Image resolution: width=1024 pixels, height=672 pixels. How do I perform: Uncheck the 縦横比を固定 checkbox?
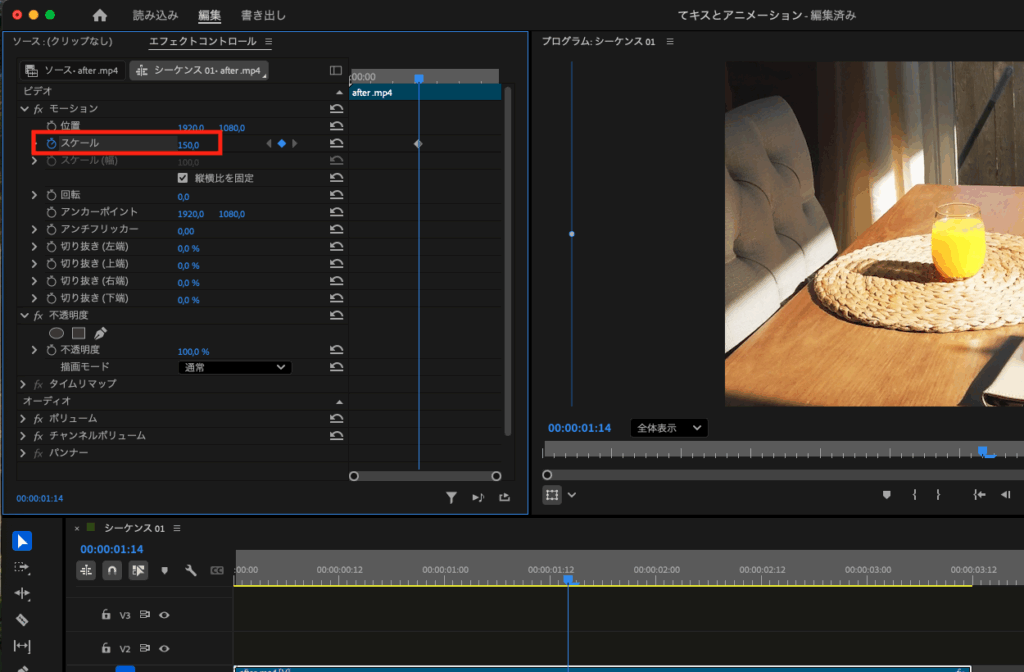[182, 178]
